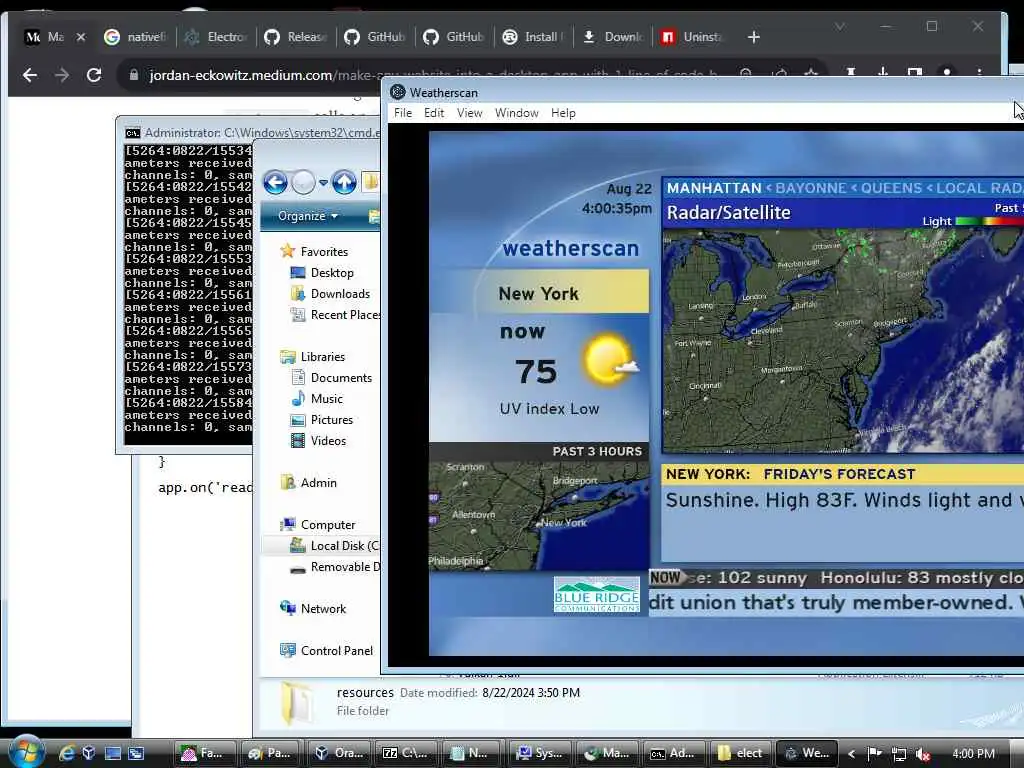1024x768 pixels.
Task: Click the browser Forward arrow
Action: pos(62,75)
